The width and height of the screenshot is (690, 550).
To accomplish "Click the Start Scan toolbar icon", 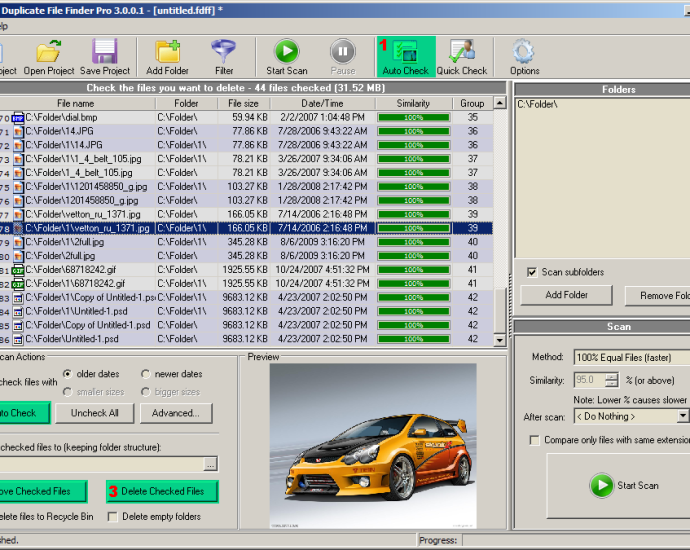I will pyautogui.click(x=286, y=51).
